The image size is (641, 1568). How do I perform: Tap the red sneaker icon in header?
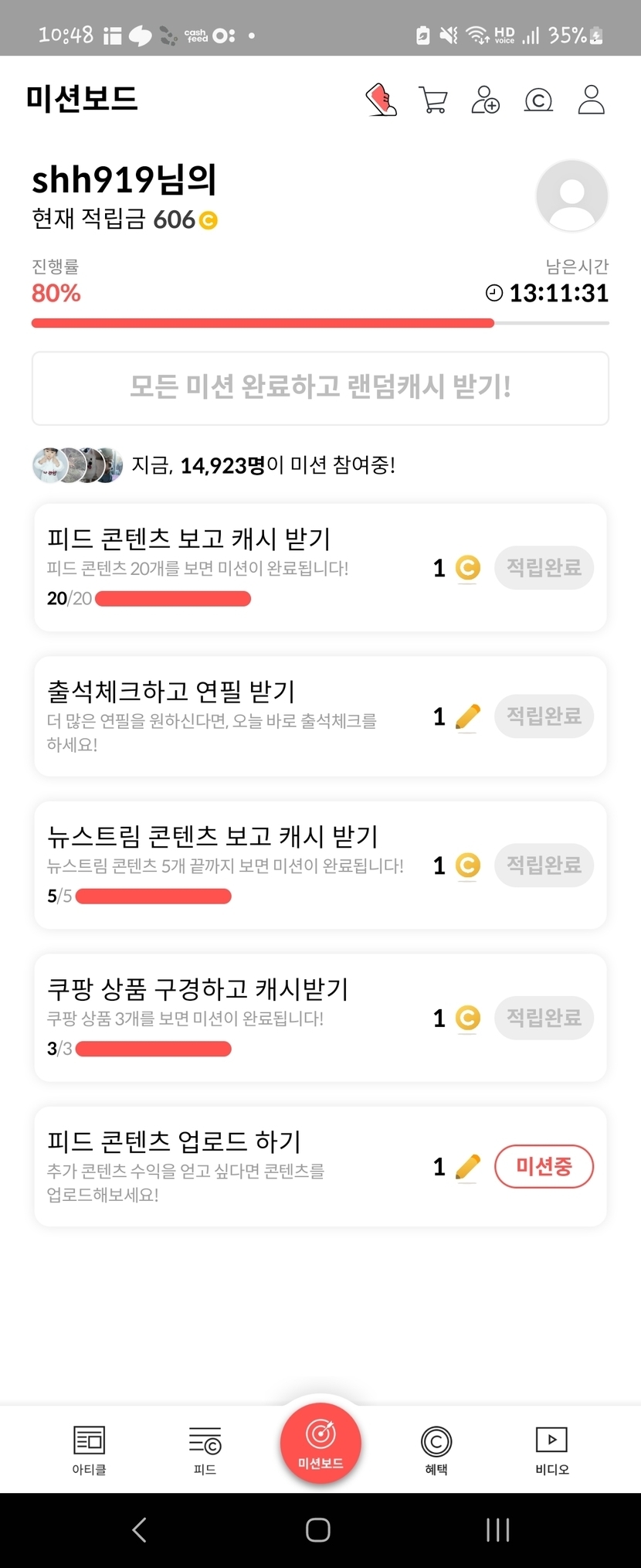click(382, 100)
